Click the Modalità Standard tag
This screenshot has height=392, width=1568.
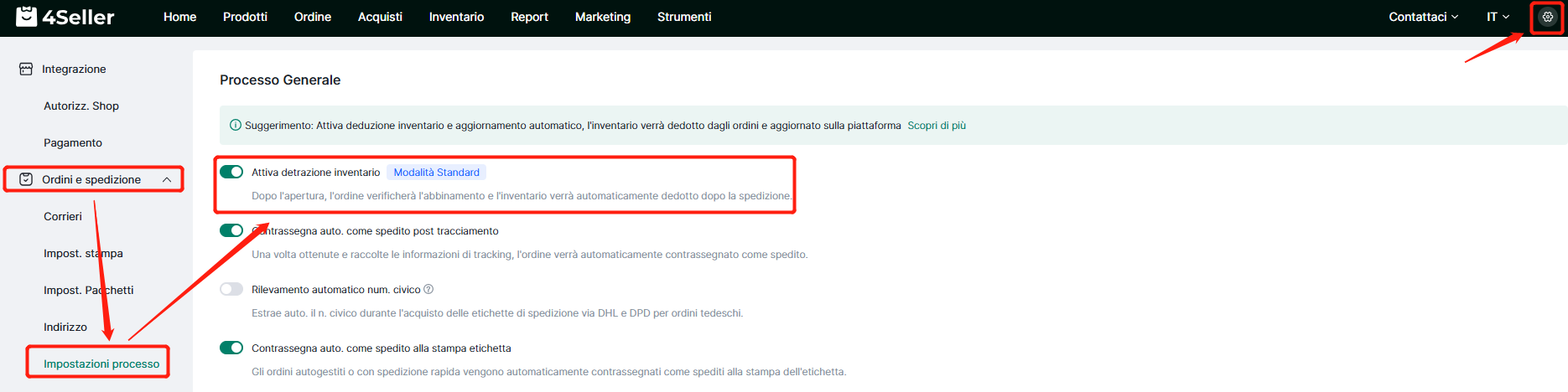(x=436, y=173)
